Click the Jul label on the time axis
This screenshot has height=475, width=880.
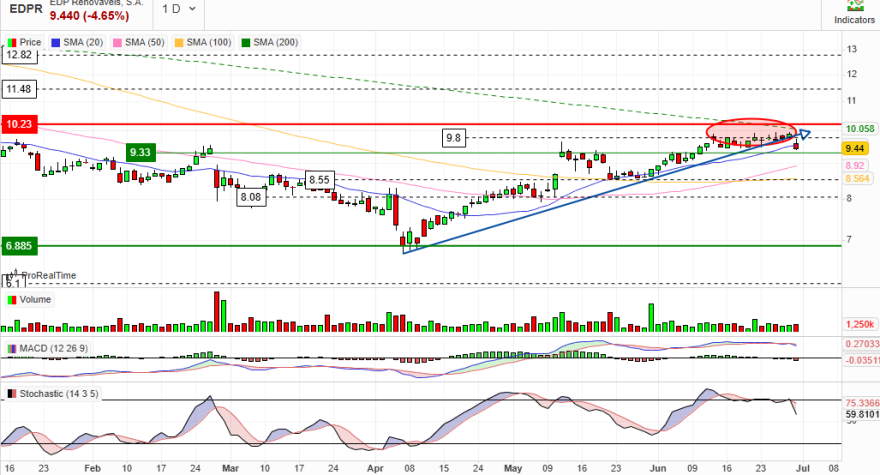point(803,468)
